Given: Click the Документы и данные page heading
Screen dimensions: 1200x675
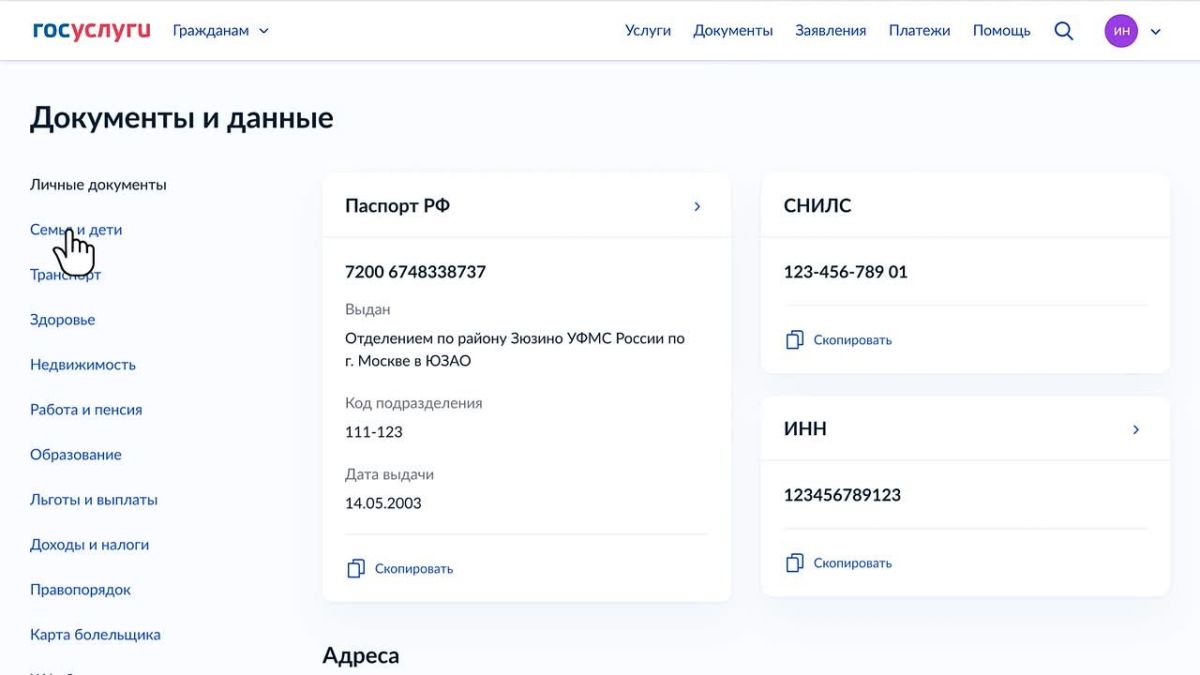Looking at the screenshot, I should (x=182, y=118).
